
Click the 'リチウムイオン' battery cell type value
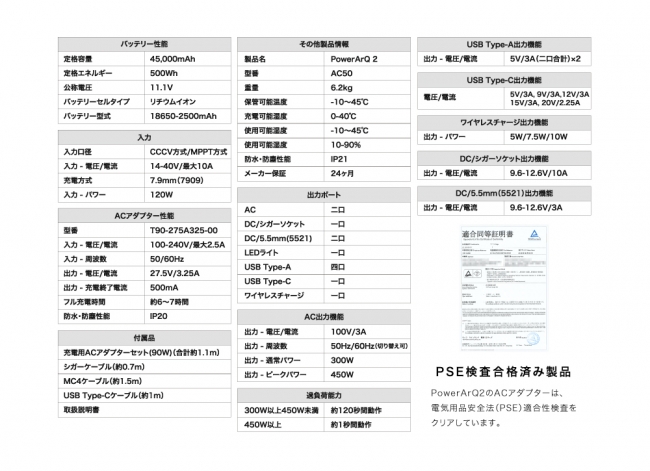click(173, 102)
